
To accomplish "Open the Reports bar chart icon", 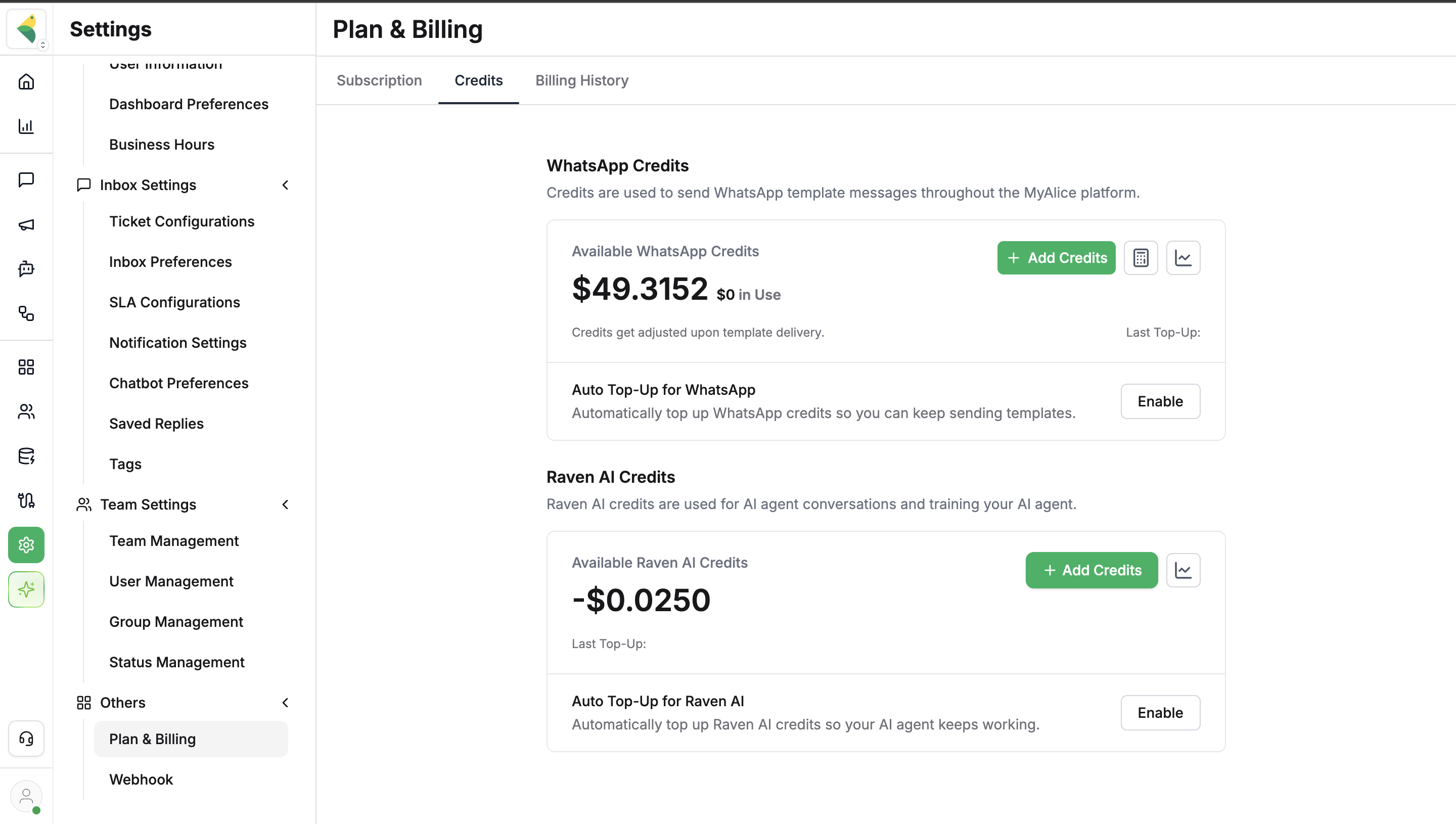I will click(x=26, y=126).
